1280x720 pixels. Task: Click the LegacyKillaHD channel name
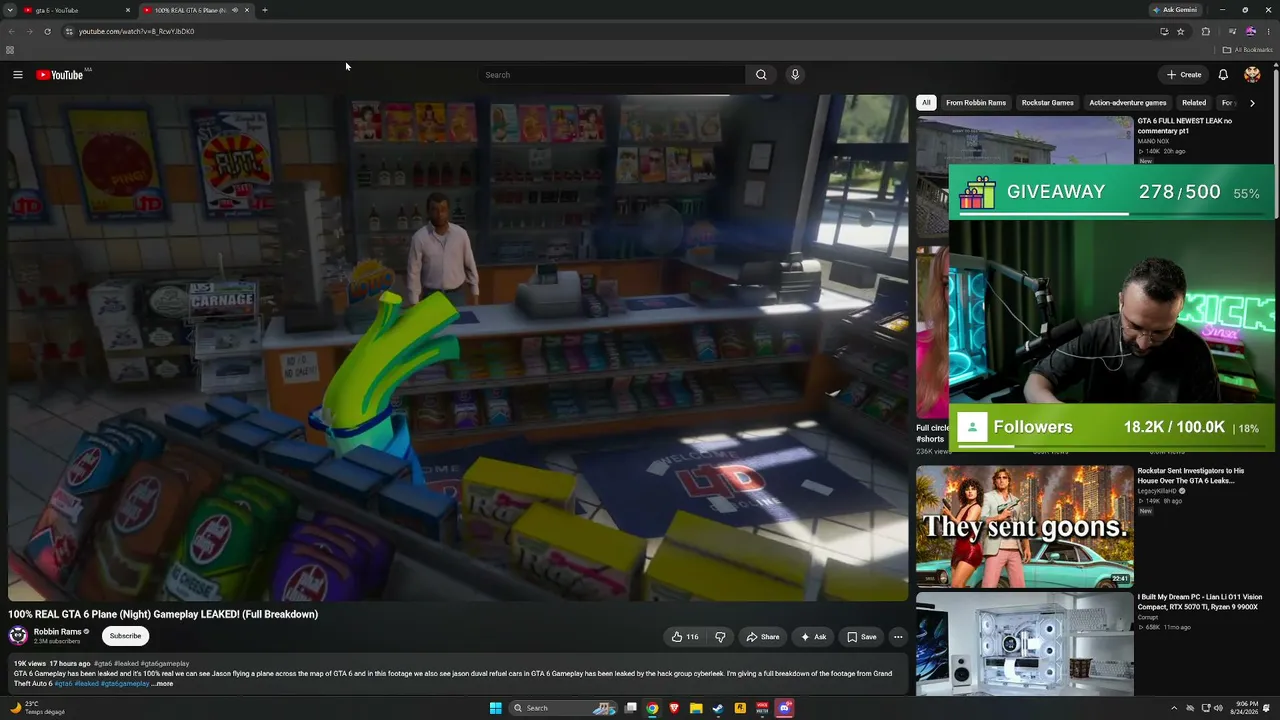click(1158, 491)
